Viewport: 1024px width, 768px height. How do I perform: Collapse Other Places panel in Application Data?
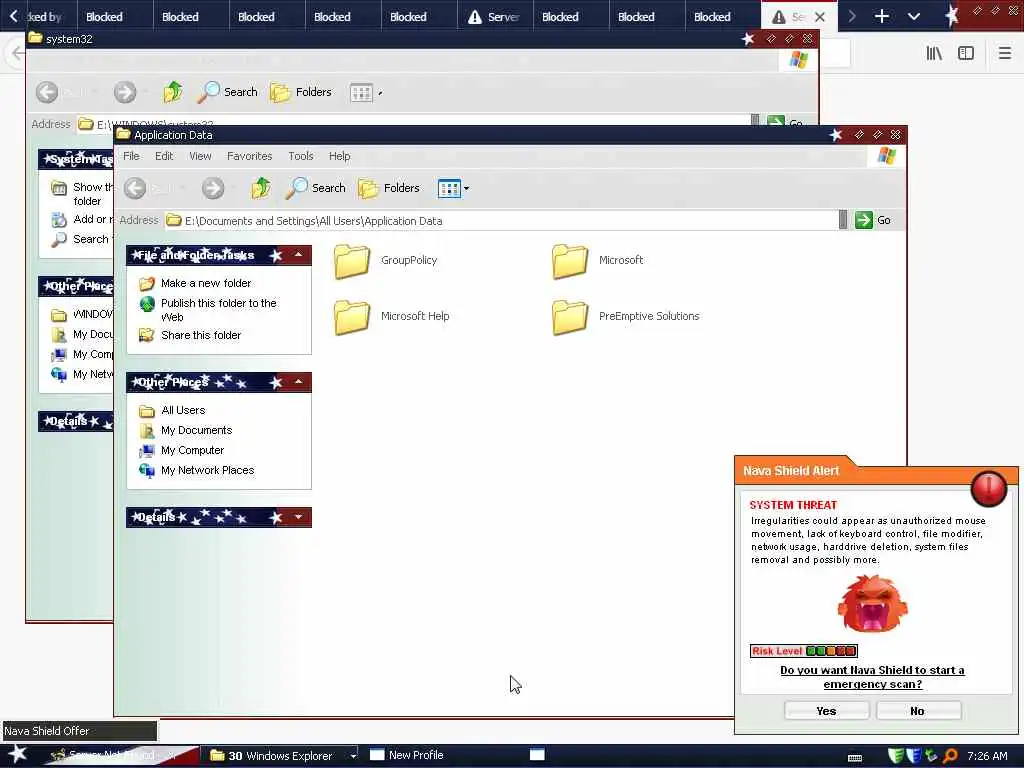pos(298,381)
